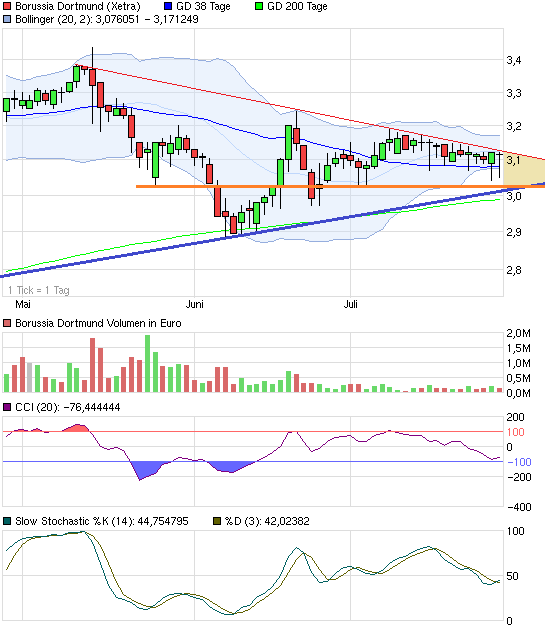The height and width of the screenshot is (629, 545).
Task: Click the 'GD 200 Tage' legend label
Action: tap(297, 6)
